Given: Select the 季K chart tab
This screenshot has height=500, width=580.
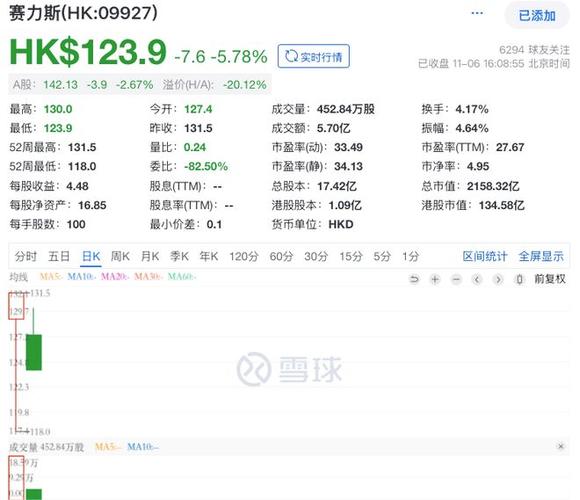Looking at the screenshot, I should tap(179, 256).
